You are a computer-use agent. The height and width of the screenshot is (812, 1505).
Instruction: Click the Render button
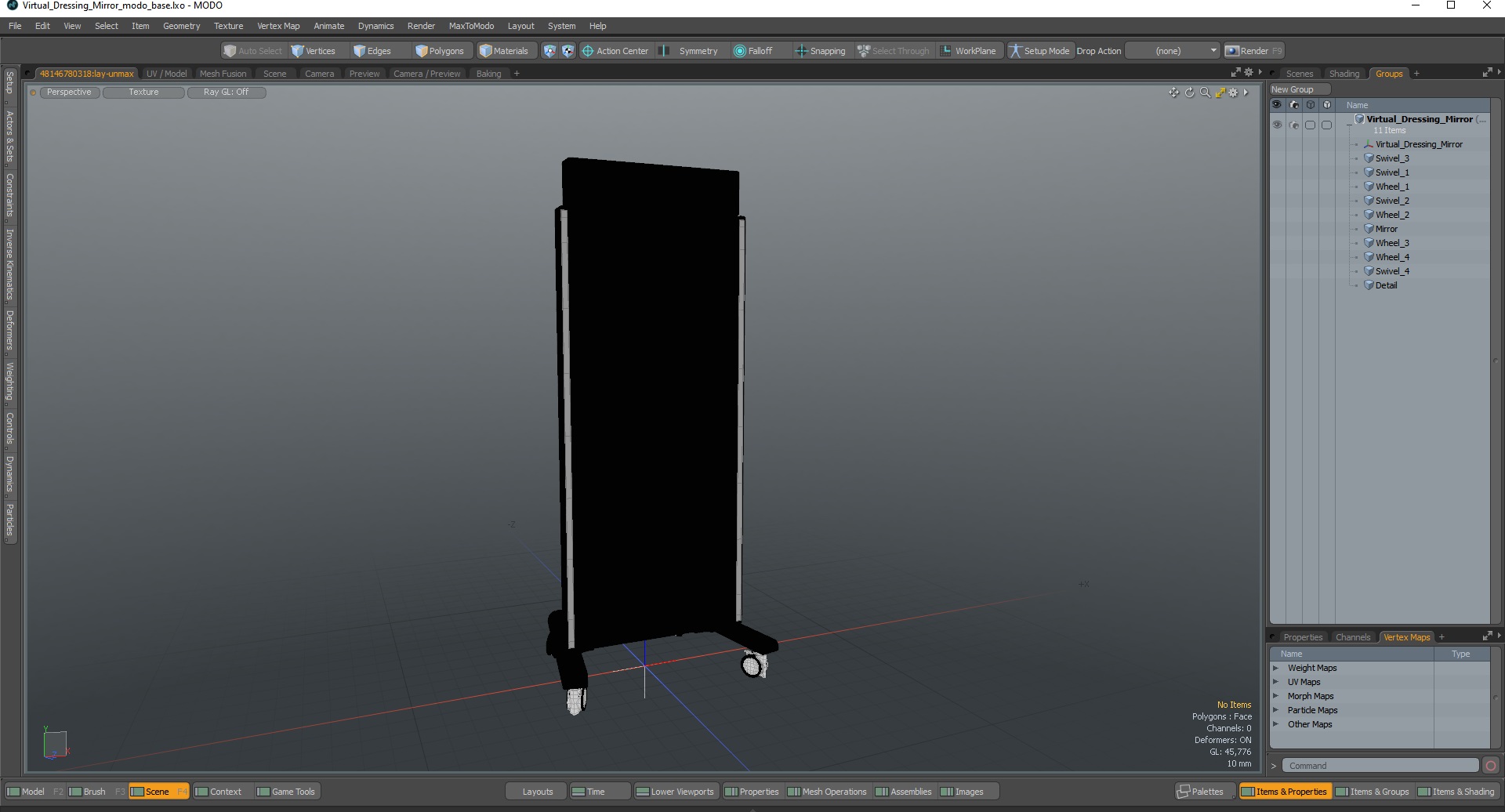[1253, 51]
